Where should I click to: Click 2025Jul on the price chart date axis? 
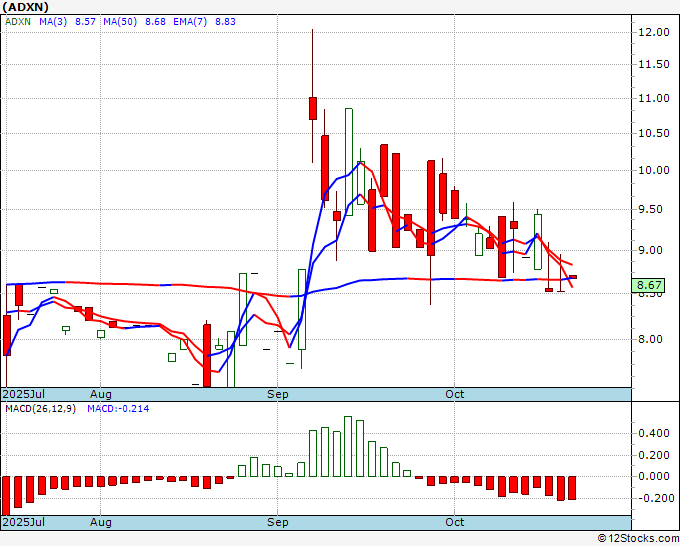(23, 394)
